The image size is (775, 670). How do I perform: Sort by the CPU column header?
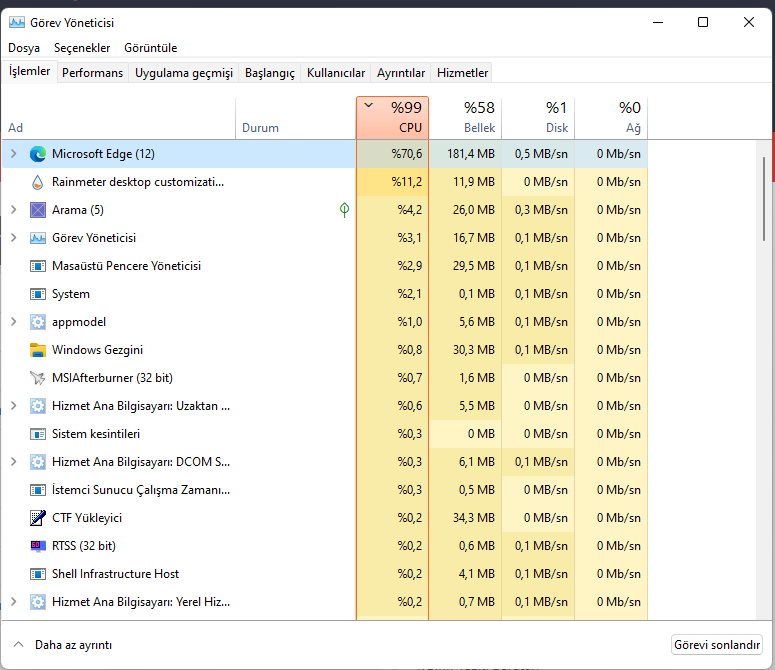click(x=392, y=118)
